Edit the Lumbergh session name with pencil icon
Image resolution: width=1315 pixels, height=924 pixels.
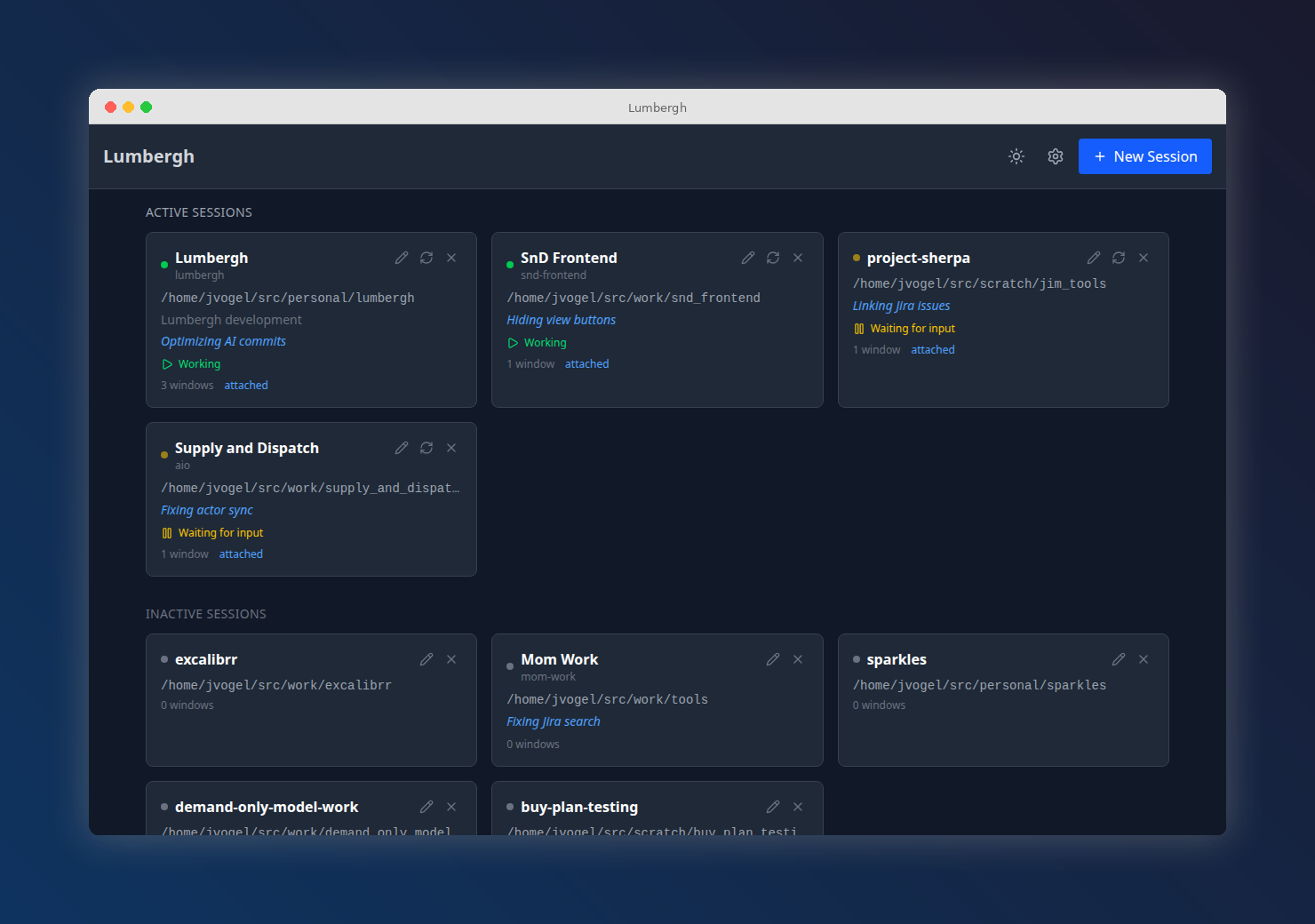pyautogui.click(x=402, y=257)
